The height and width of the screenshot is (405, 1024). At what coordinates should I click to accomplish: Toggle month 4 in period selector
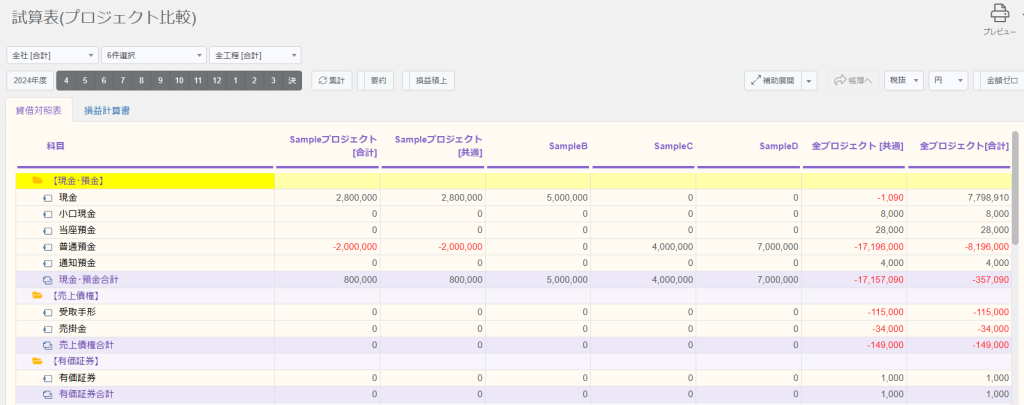click(66, 80)
